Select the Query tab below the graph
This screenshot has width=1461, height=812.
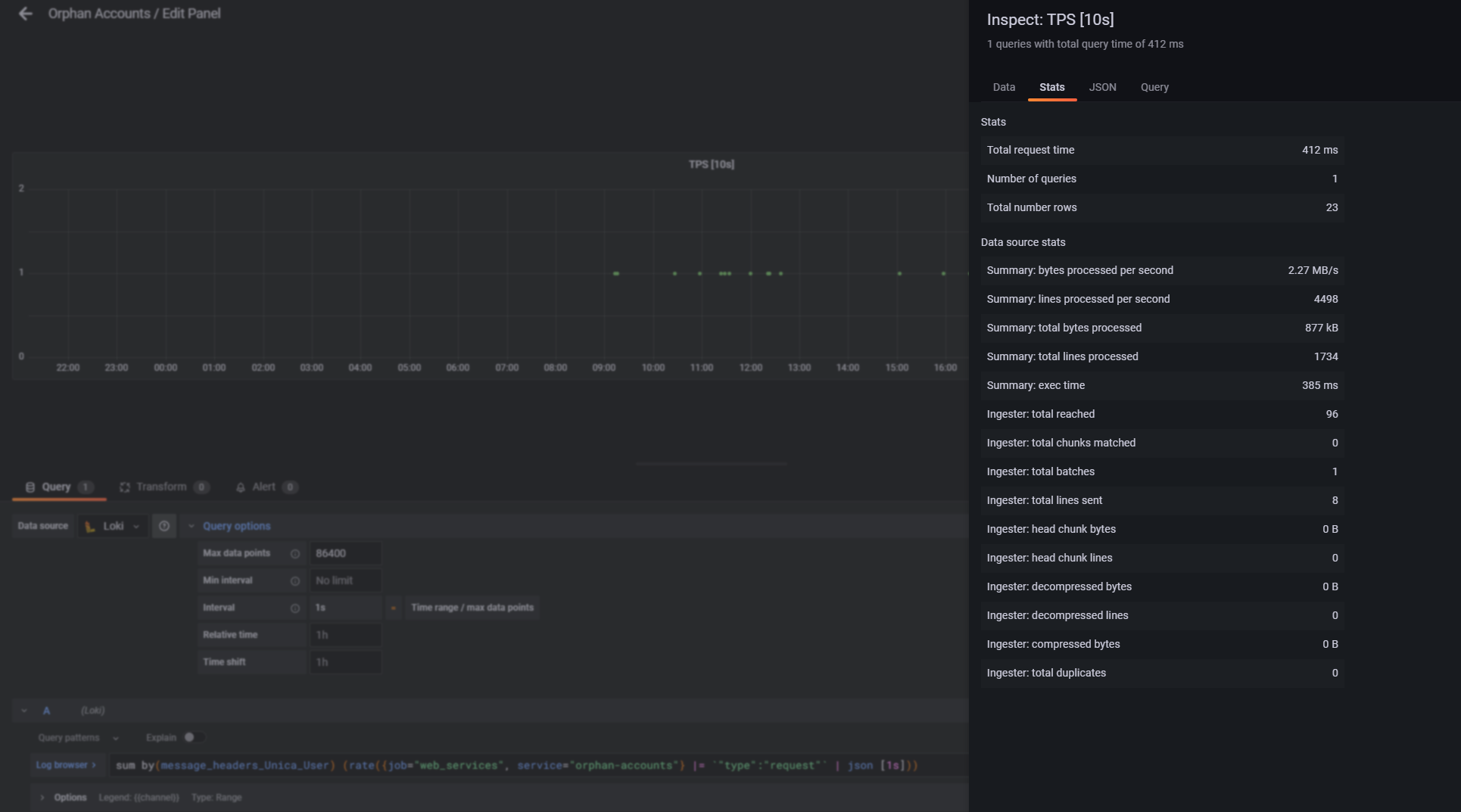59,487
